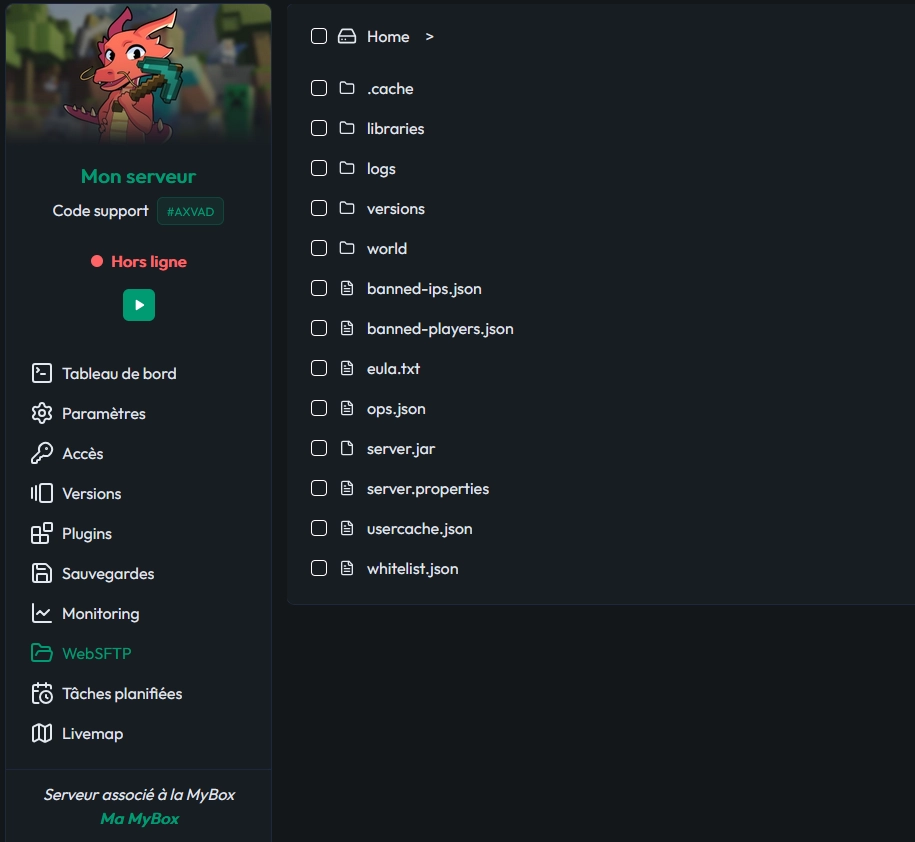Click the #AXVAD support code badge
The width and height of the screenshot is (915, 842).
tap(190, 211)
